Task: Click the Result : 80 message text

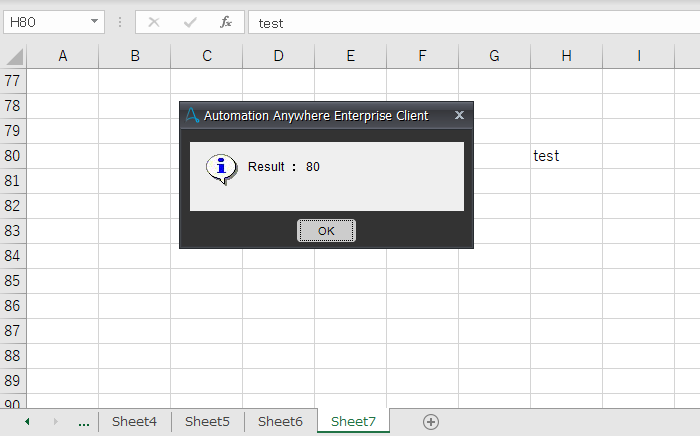Action: pos(284,167)
